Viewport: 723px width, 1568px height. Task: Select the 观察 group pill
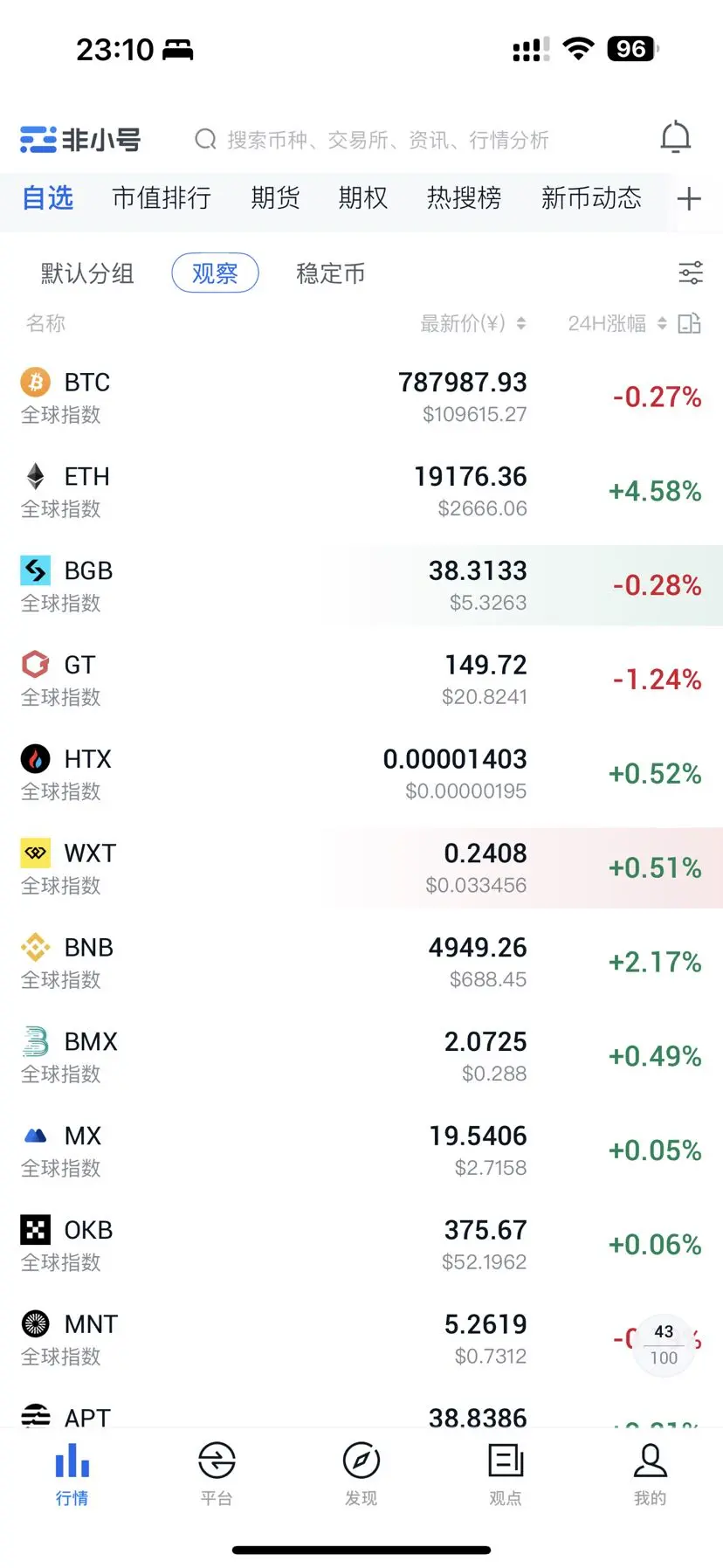pyautogui.click(x=215, y=273)
